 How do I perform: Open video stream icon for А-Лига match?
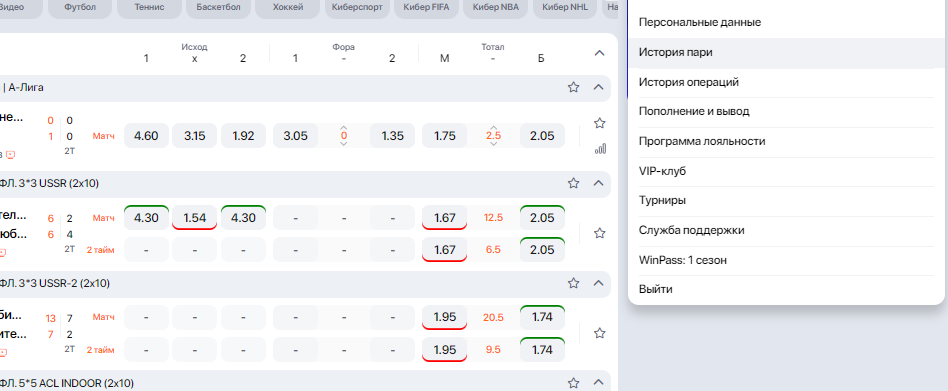point(10,155)
